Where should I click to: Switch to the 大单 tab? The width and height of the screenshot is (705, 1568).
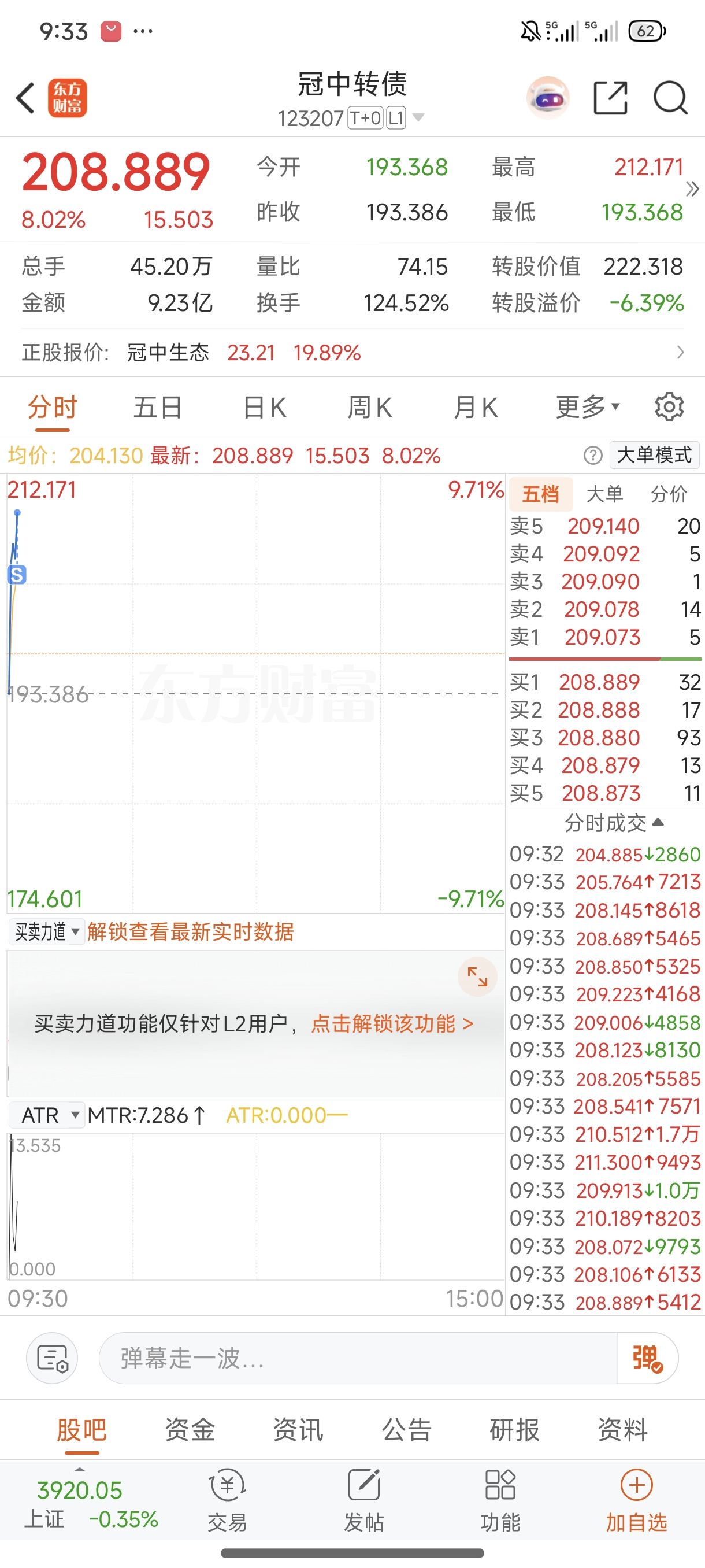[x=604, y=494]
